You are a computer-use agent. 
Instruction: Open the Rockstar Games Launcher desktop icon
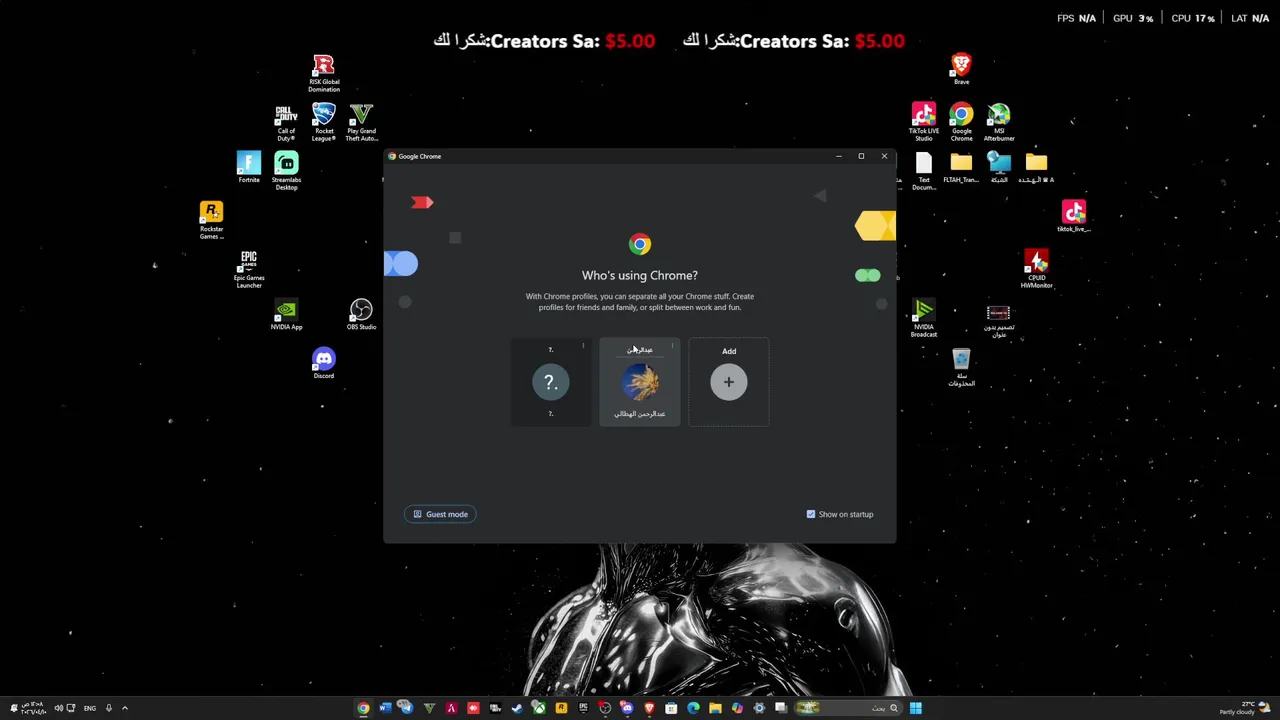tap(211, 220)
